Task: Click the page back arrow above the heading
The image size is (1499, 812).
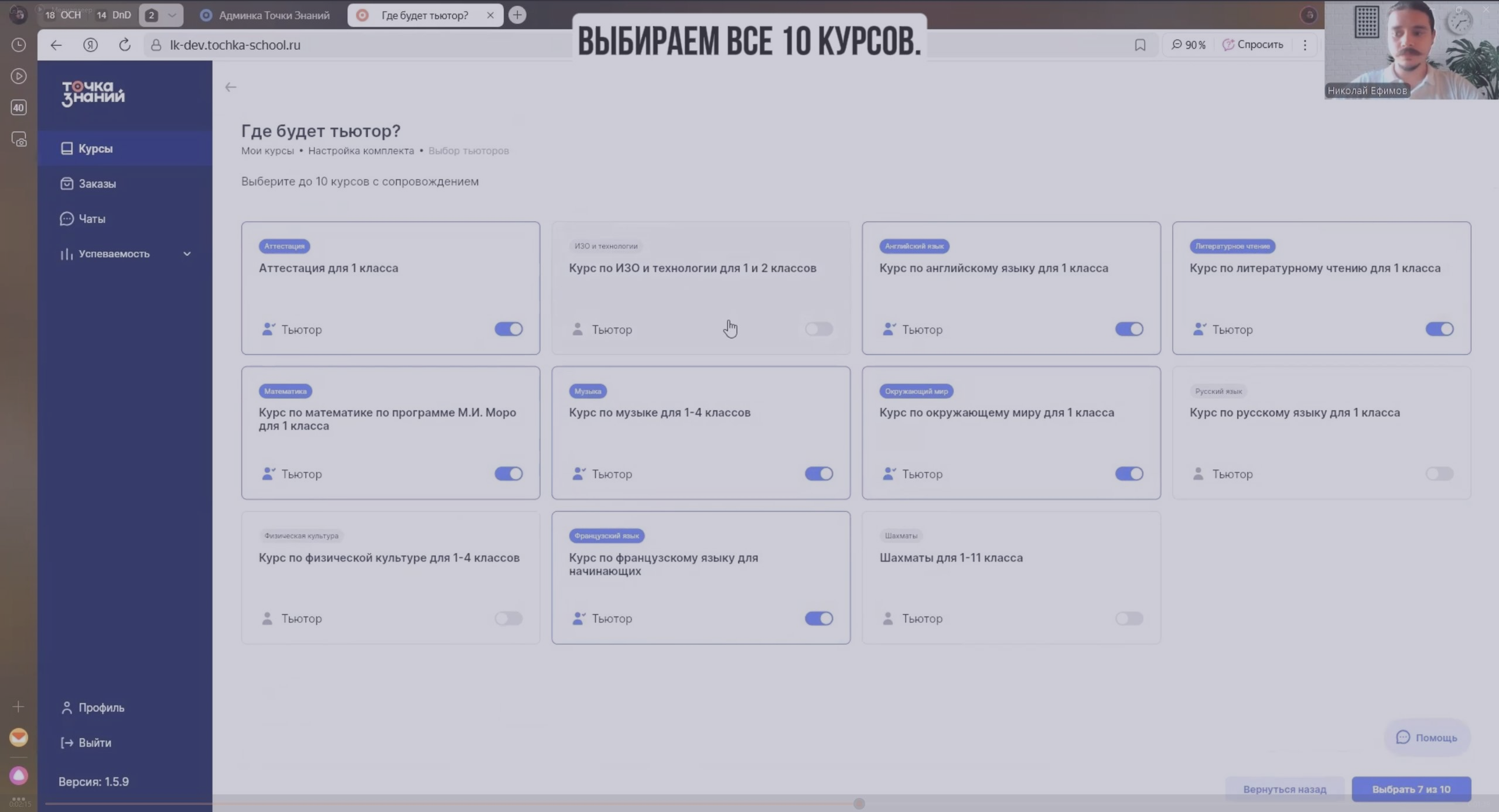Action: (x=230, y=87)
